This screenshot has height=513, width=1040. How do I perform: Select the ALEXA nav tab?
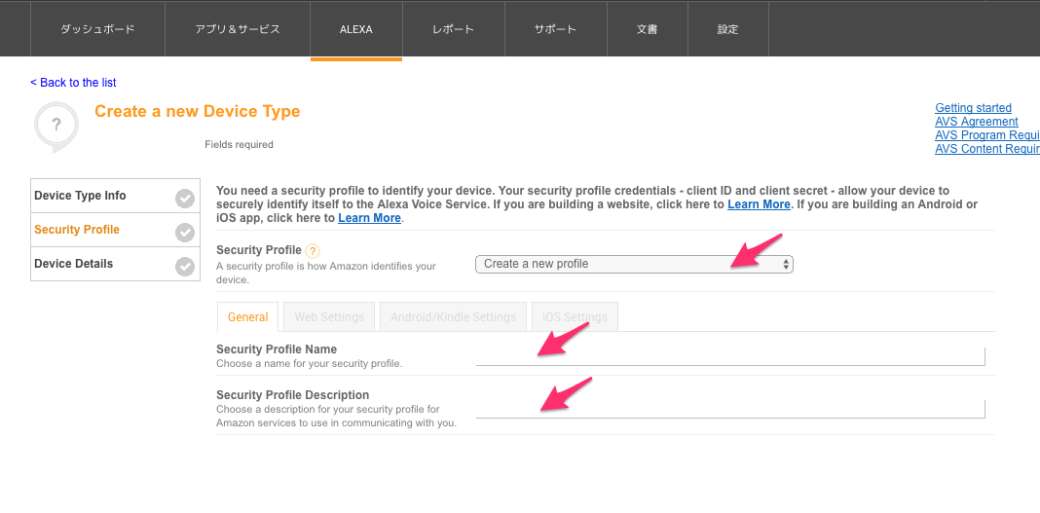356,29
